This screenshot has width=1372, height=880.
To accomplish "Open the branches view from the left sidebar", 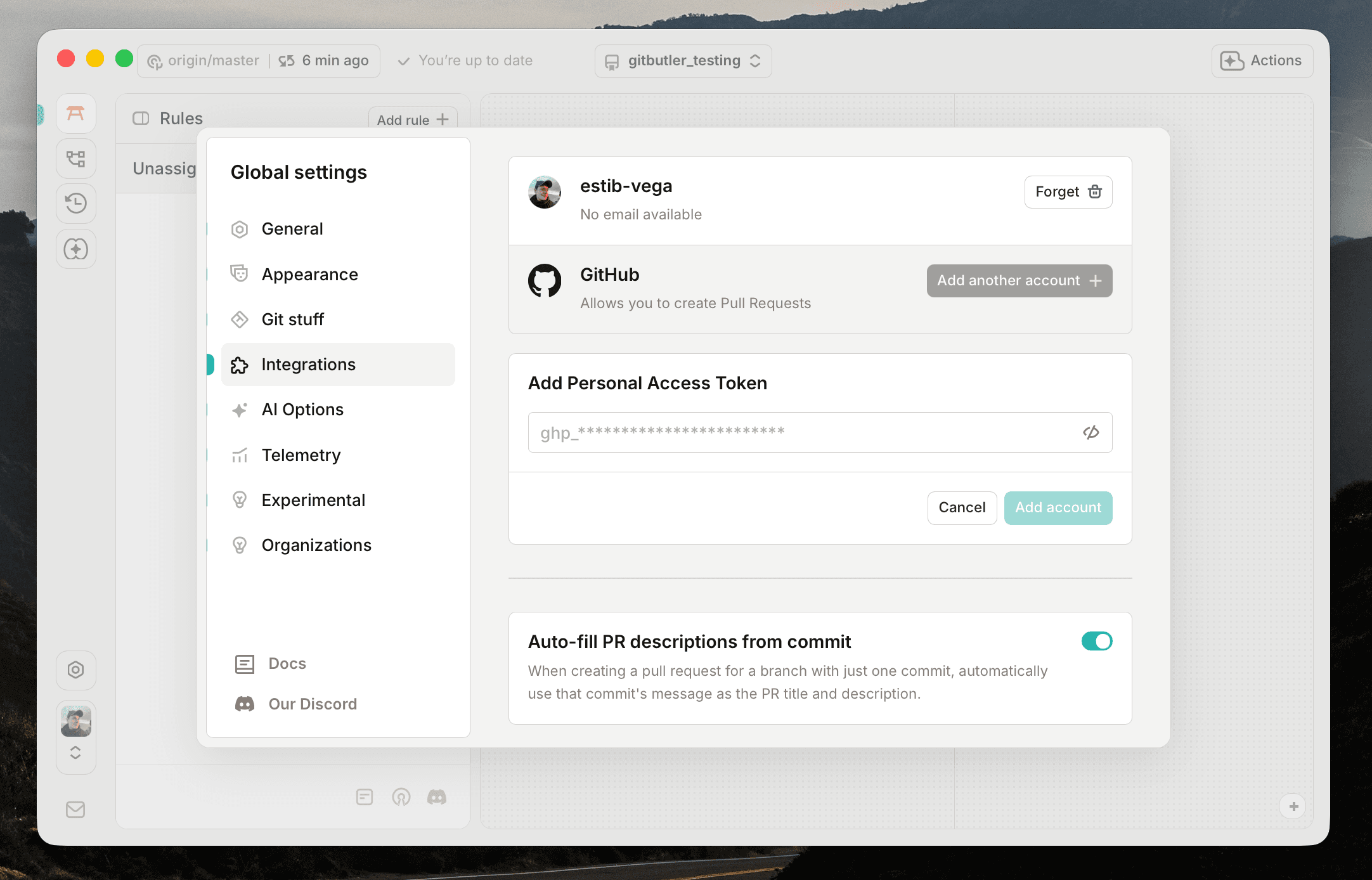I will (x=76, y=159).
